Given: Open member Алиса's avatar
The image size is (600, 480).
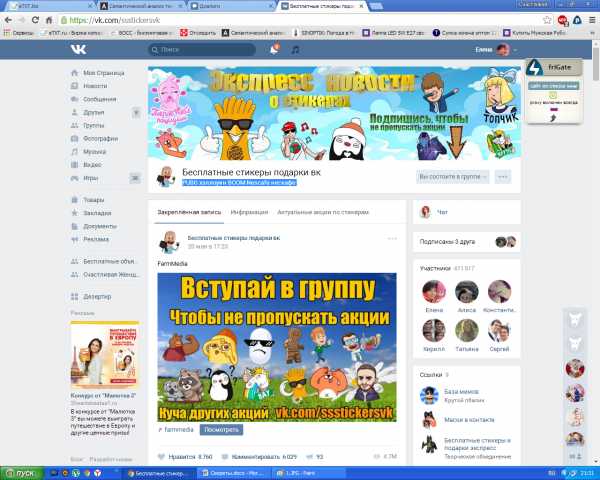Looking at the screenshot, I should click(466, 292).
